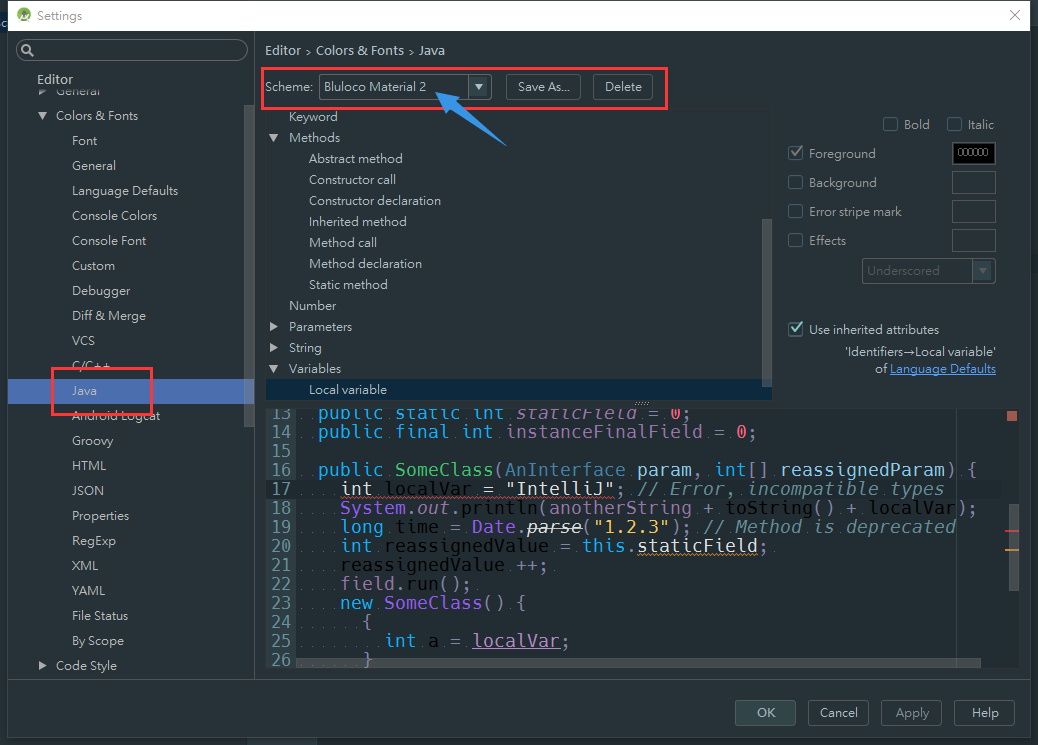Expand the Code Style section
The height and width of the screenshot is (745, 1038).
(42, 666)
